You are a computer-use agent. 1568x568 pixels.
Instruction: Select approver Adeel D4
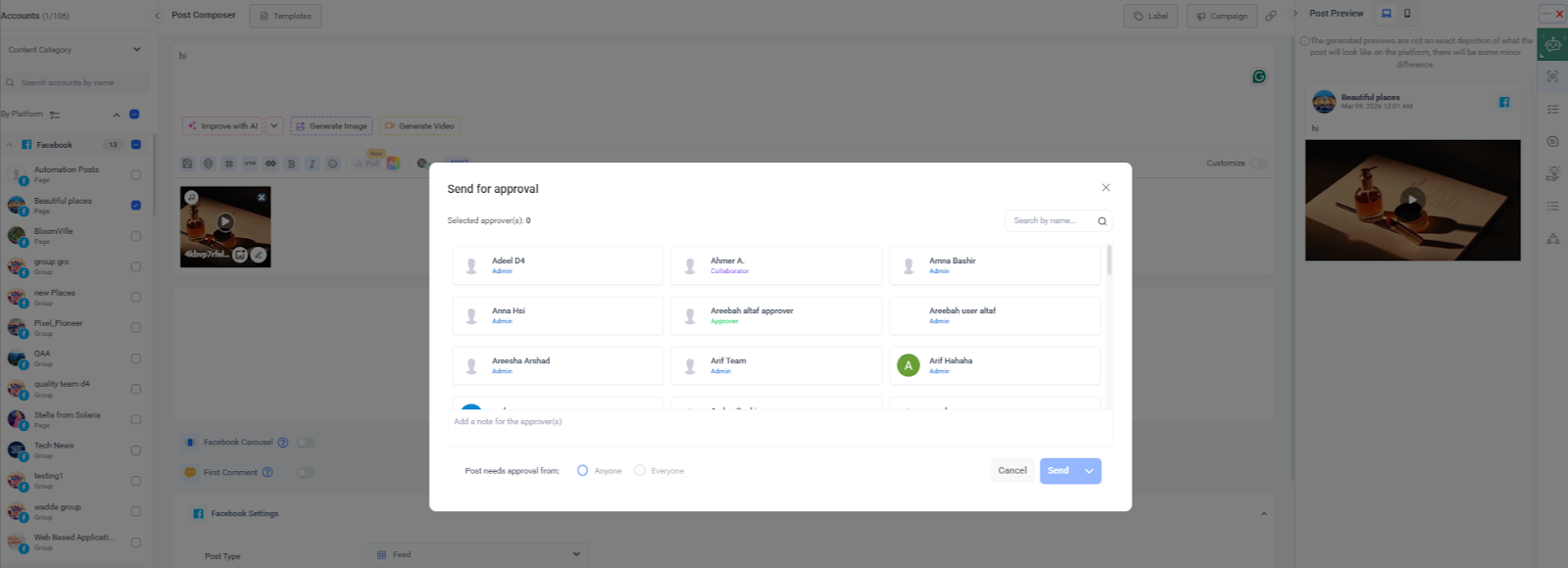(558, 265)
